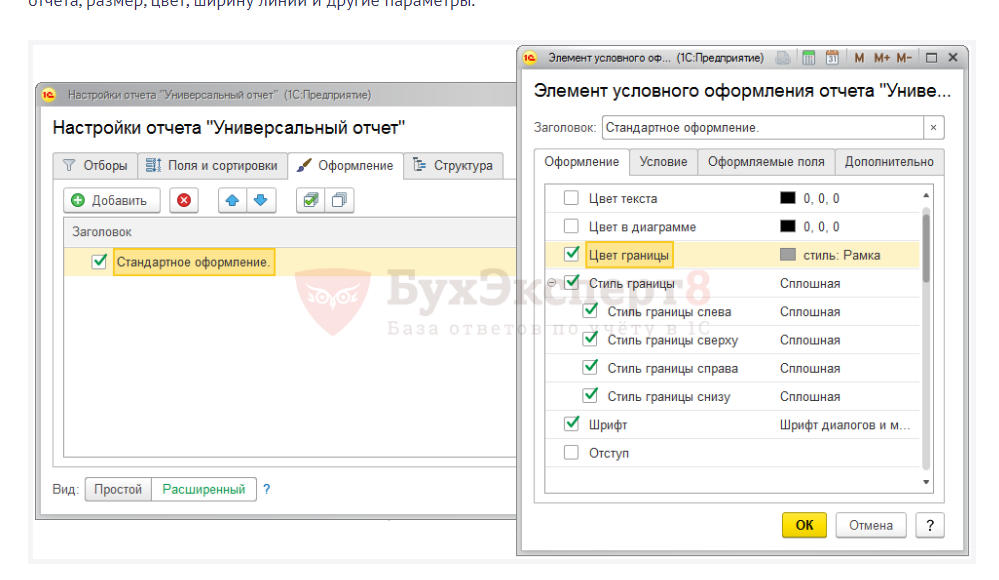Select the Отступ property name
This screenshot has height=580, width=999.
tap(608, 453)
